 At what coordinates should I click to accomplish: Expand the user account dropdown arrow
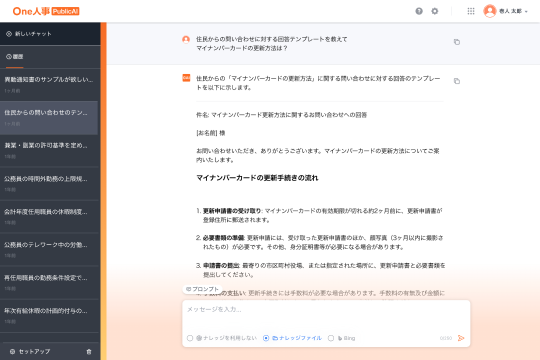[x=526, y=12]
